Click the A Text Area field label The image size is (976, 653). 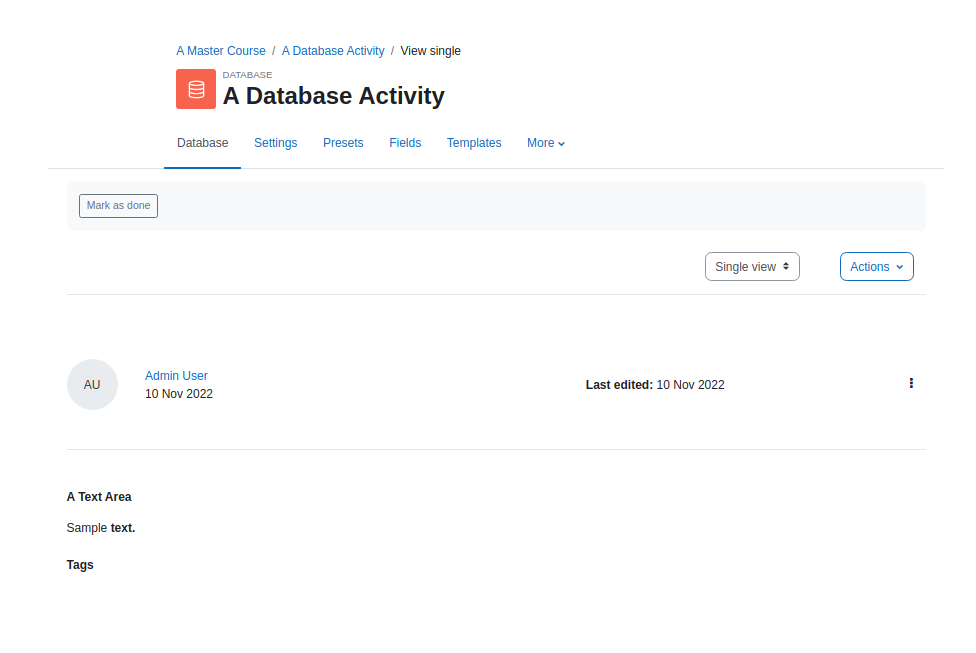99,497
